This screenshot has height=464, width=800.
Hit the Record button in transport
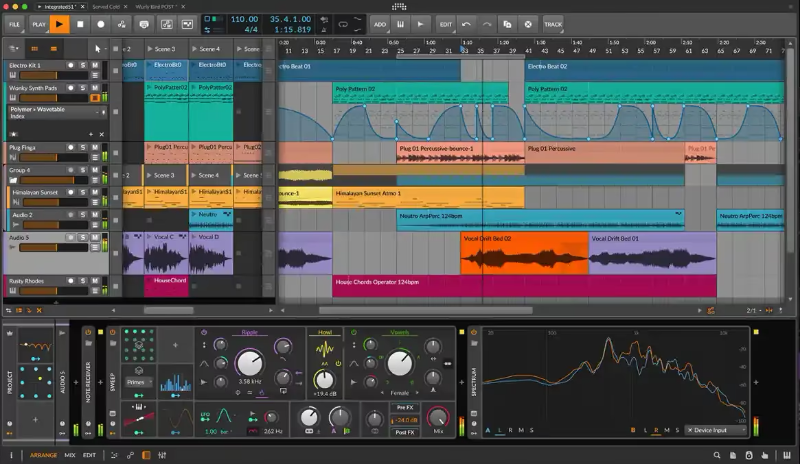(101, 24)
